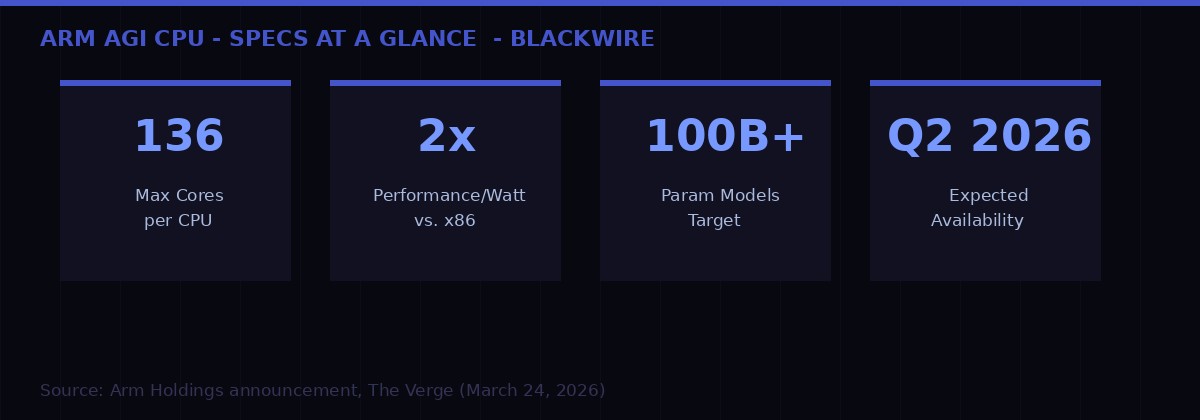Click the blue strip at the page top
The image size is (1200, 420).
pyautogui.click(x=600, y=3)
